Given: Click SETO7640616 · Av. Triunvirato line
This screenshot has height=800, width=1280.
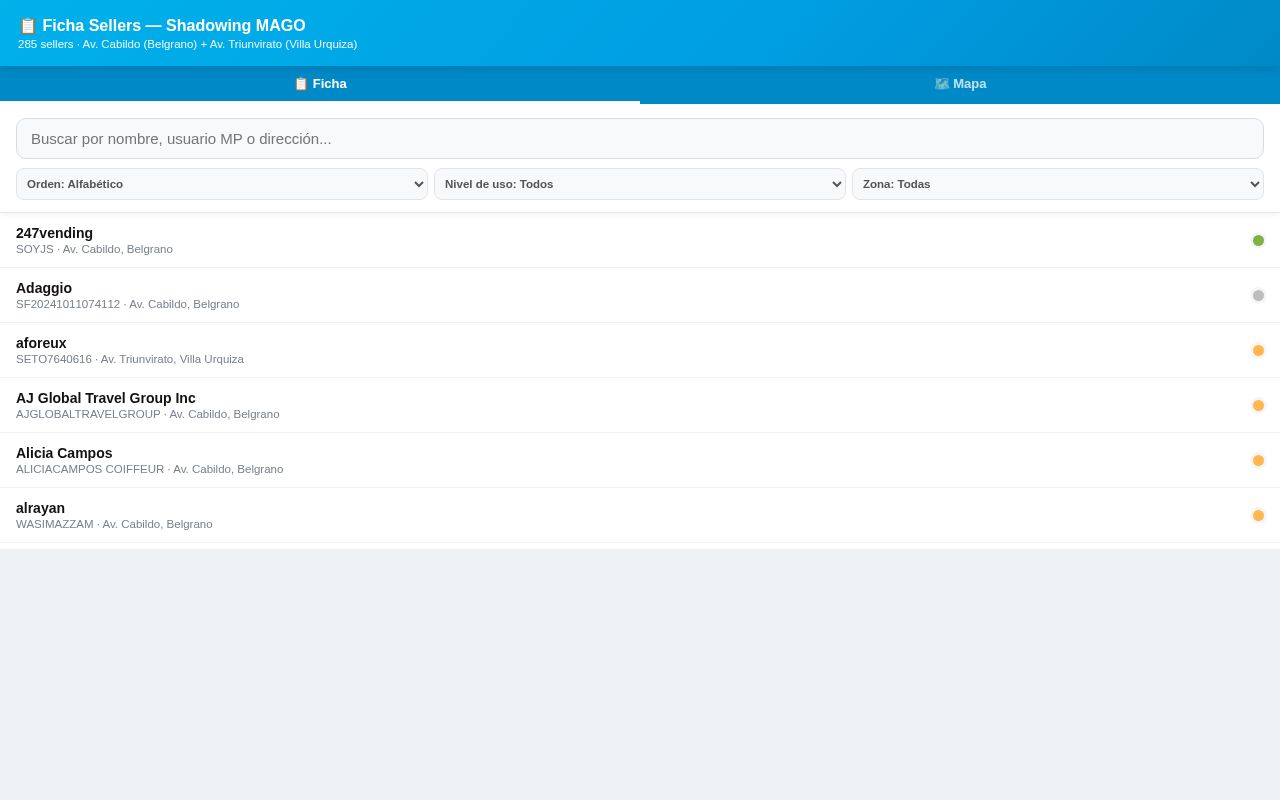Looking at the screenshot, I should (x=130, y=359).
